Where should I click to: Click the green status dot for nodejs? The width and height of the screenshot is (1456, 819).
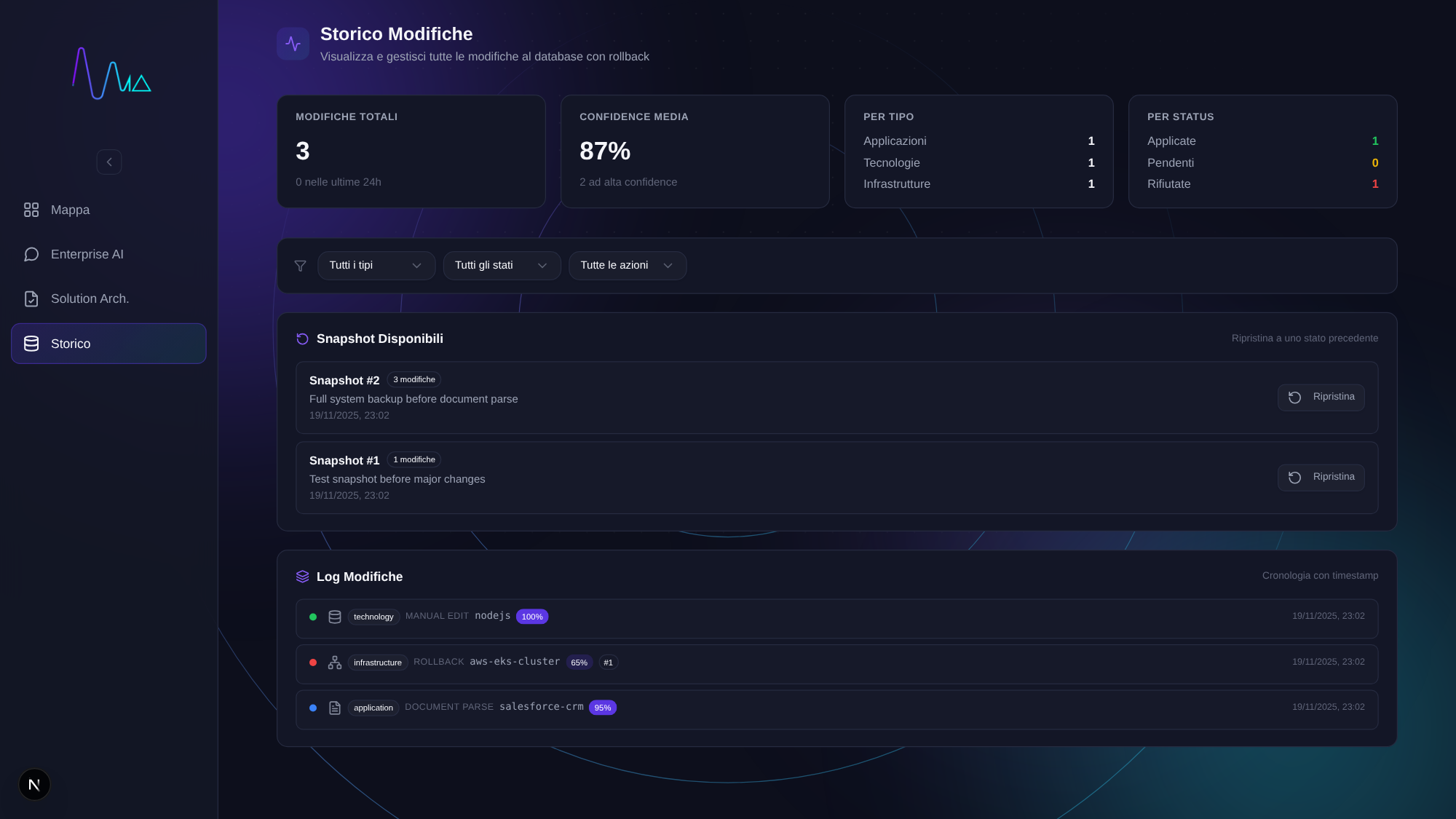point(313,617)
